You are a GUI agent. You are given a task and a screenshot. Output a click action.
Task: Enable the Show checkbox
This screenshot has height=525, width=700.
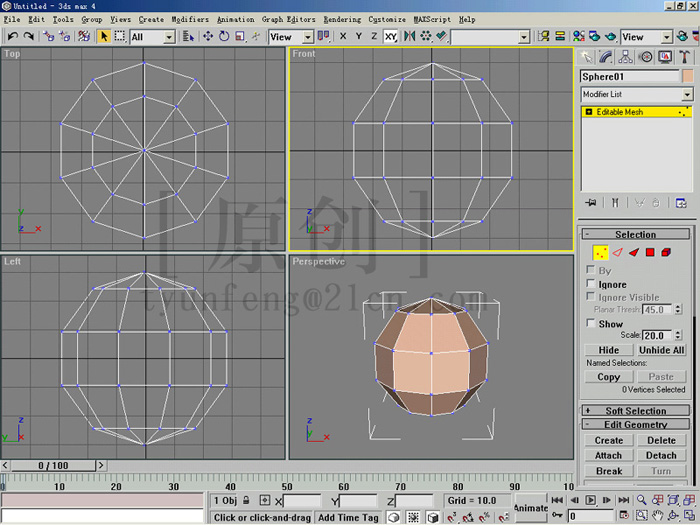591,323
